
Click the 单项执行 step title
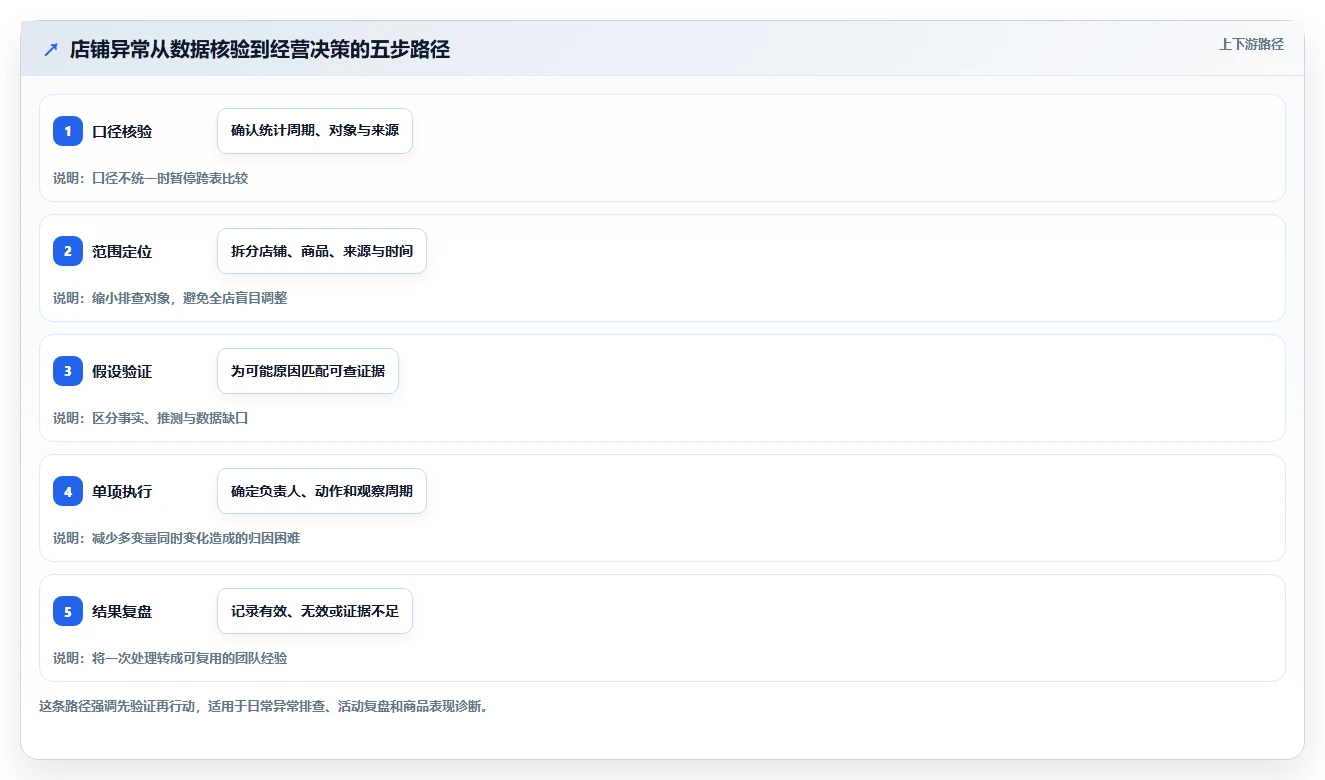pos(122,492)
